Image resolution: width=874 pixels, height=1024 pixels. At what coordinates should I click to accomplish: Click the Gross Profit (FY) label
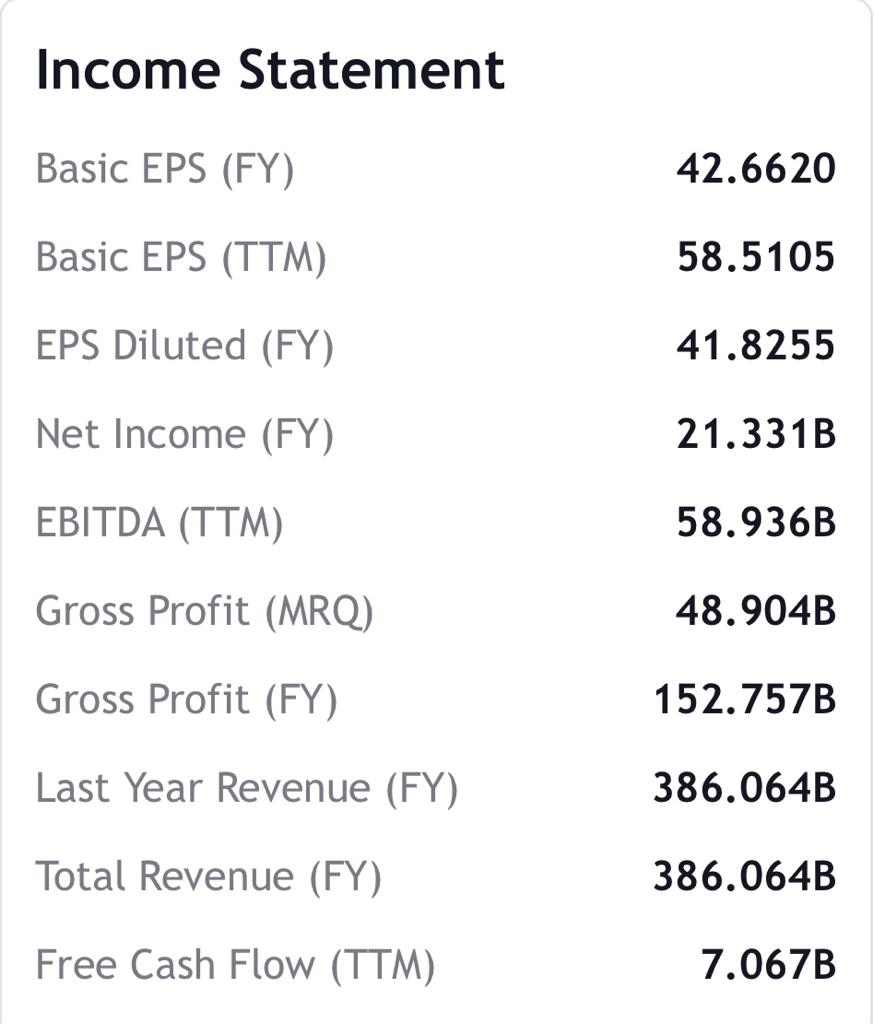coord(187,699)
